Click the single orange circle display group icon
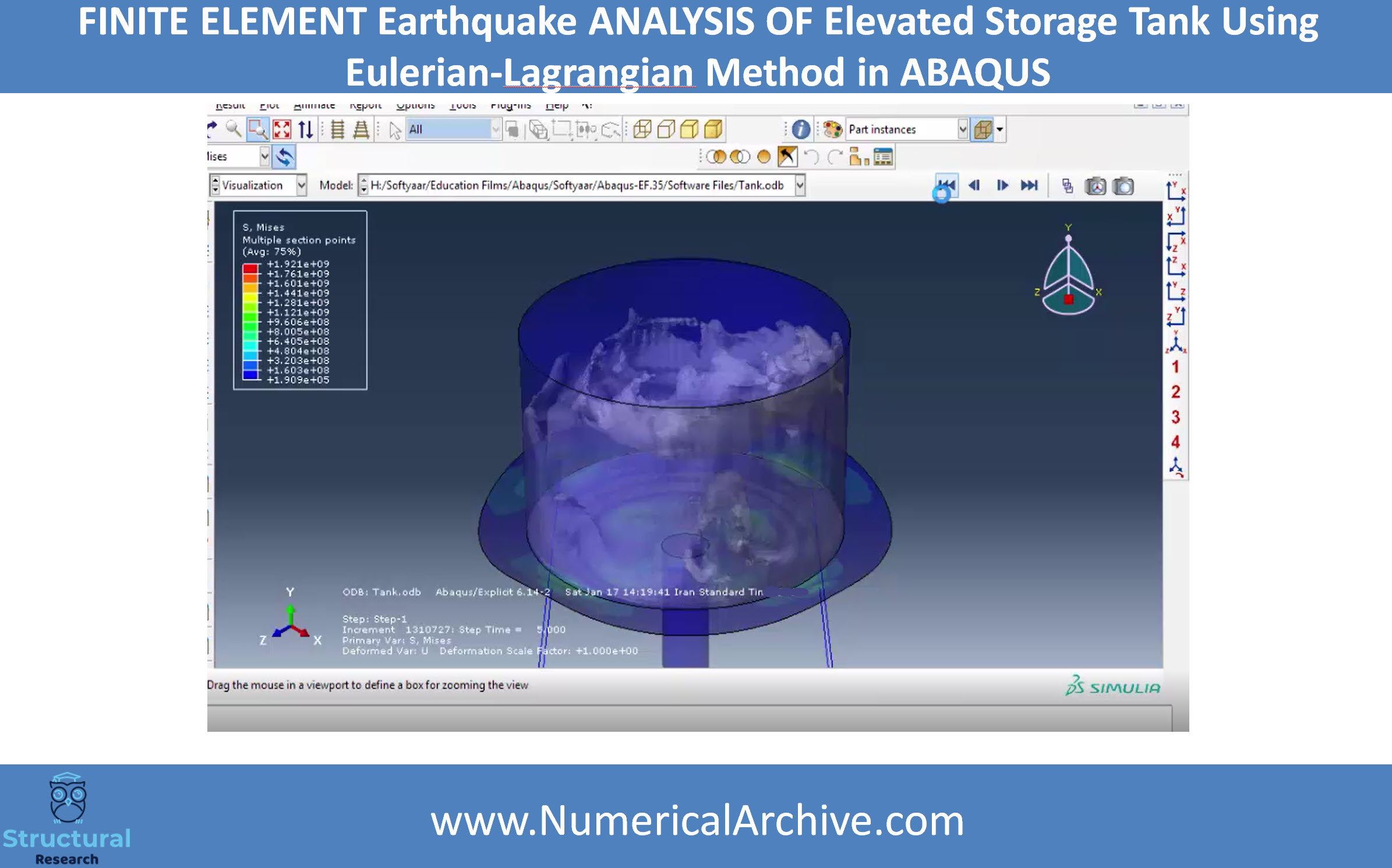Image resolution: width=1392 pixels, height=868 pixels. tap(764, 157)
